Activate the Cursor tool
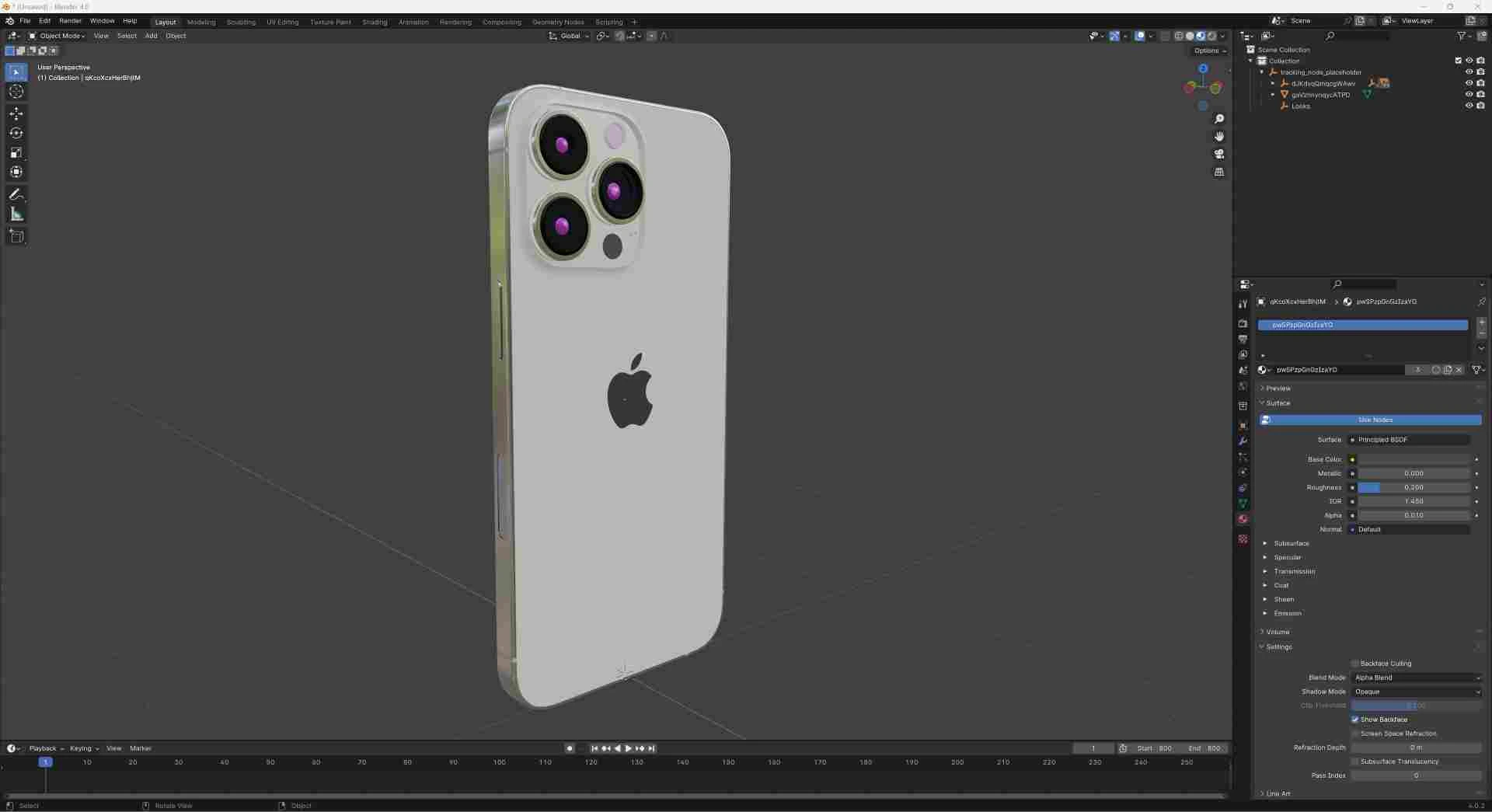Screen dimensions: 1492x812 (16, 92)
